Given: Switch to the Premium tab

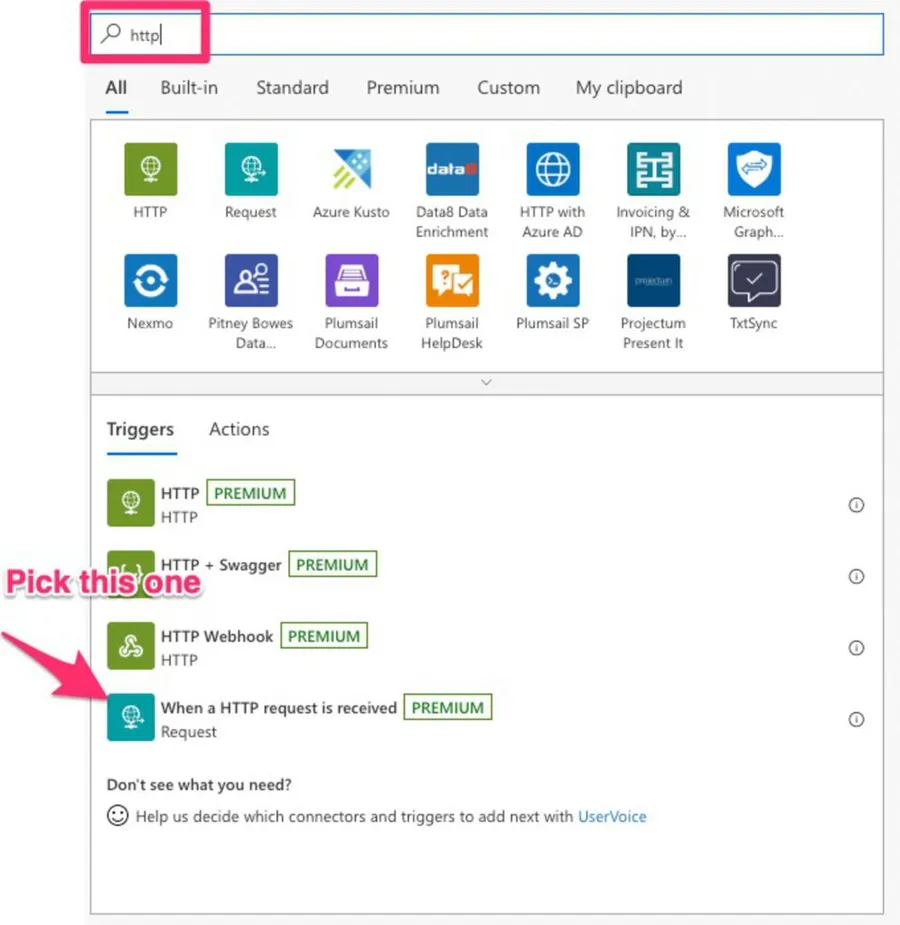Looking at the screenshot, I should 402,88.
